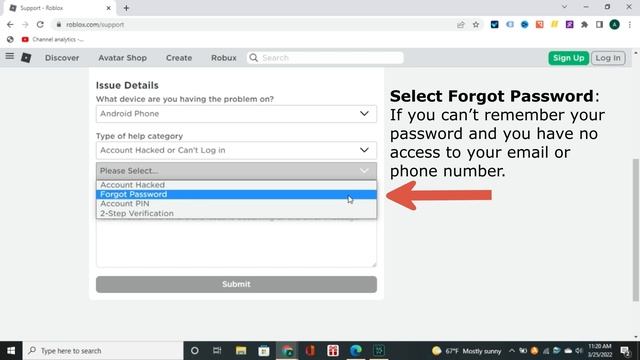640x360 pixels.
Task: Open Chrome three-dot menu
Action: click(x=630, y=24)
